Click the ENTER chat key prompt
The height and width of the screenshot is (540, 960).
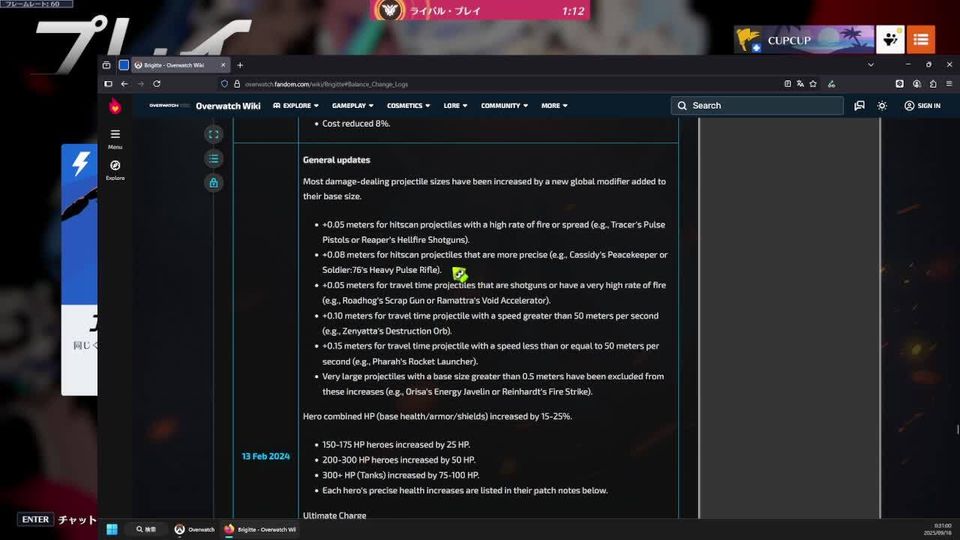click(36, 520)
